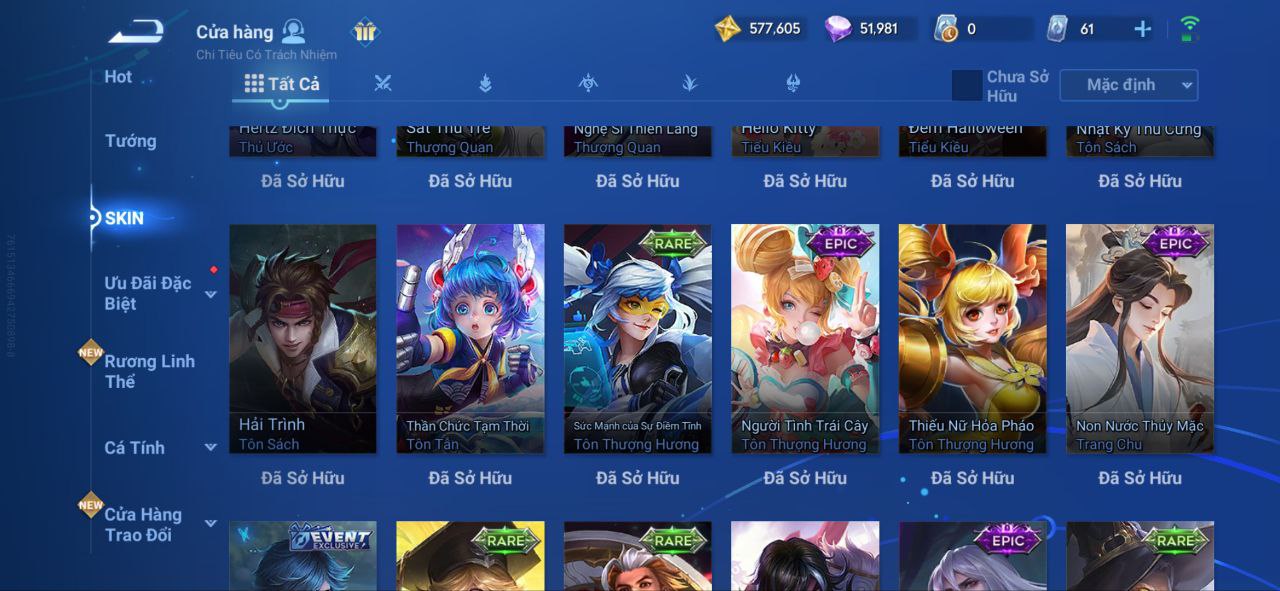Tap the plus icon to add tickets
Image resolution: width=1280 pixels, height=591 pixels.
[x=1142, y=29]
